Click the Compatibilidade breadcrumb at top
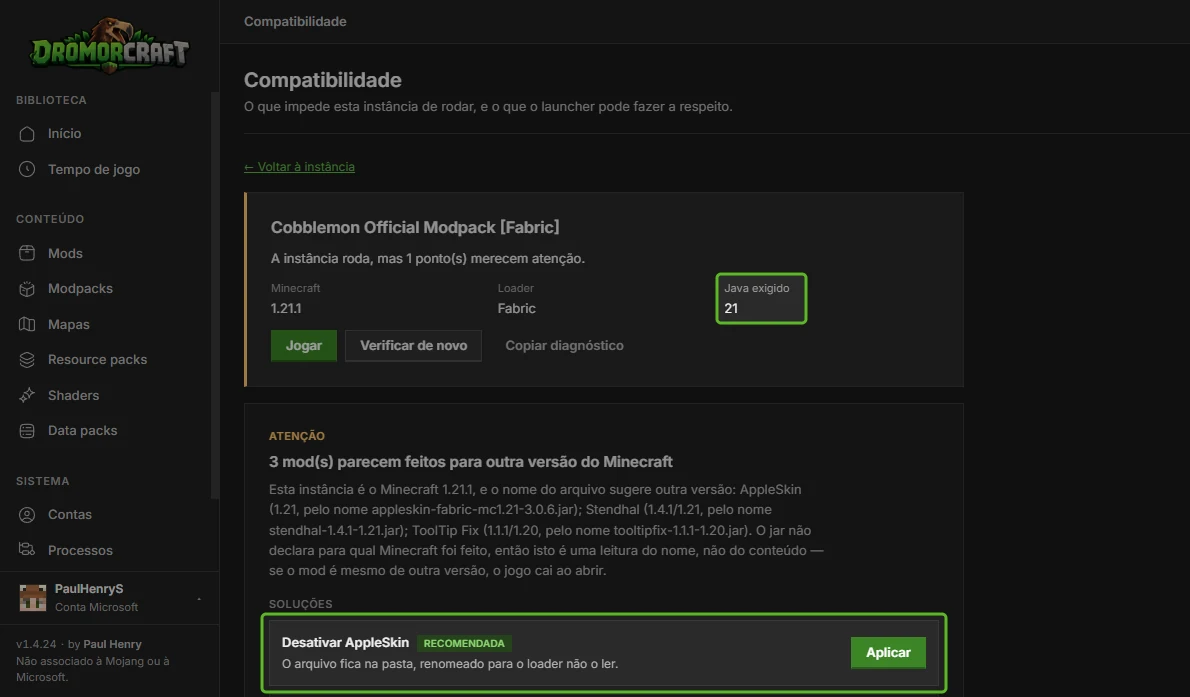 point(295,21)
